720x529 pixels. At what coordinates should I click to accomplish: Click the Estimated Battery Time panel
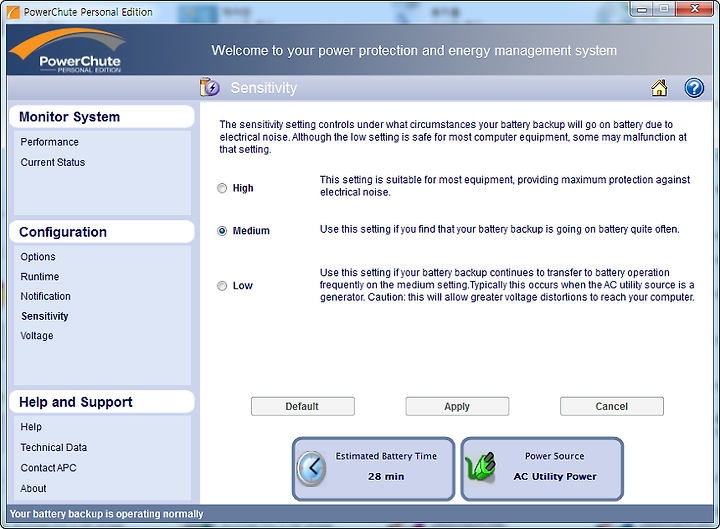[x=373, y=468]
